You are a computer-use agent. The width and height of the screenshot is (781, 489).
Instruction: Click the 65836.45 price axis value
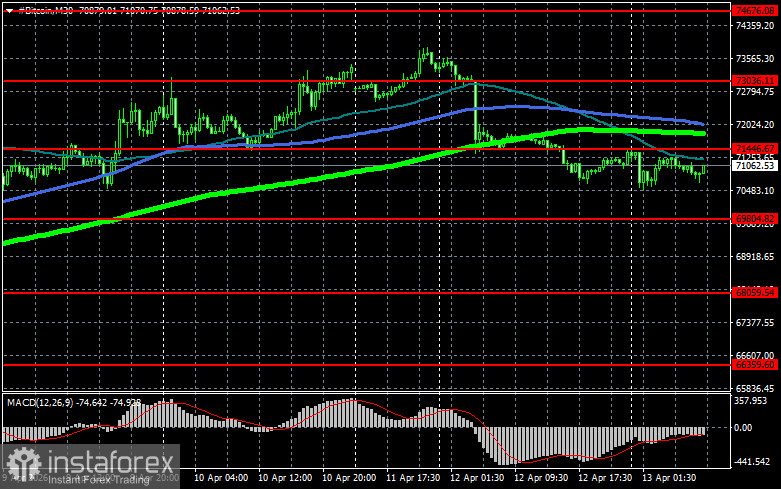[755, 388]
